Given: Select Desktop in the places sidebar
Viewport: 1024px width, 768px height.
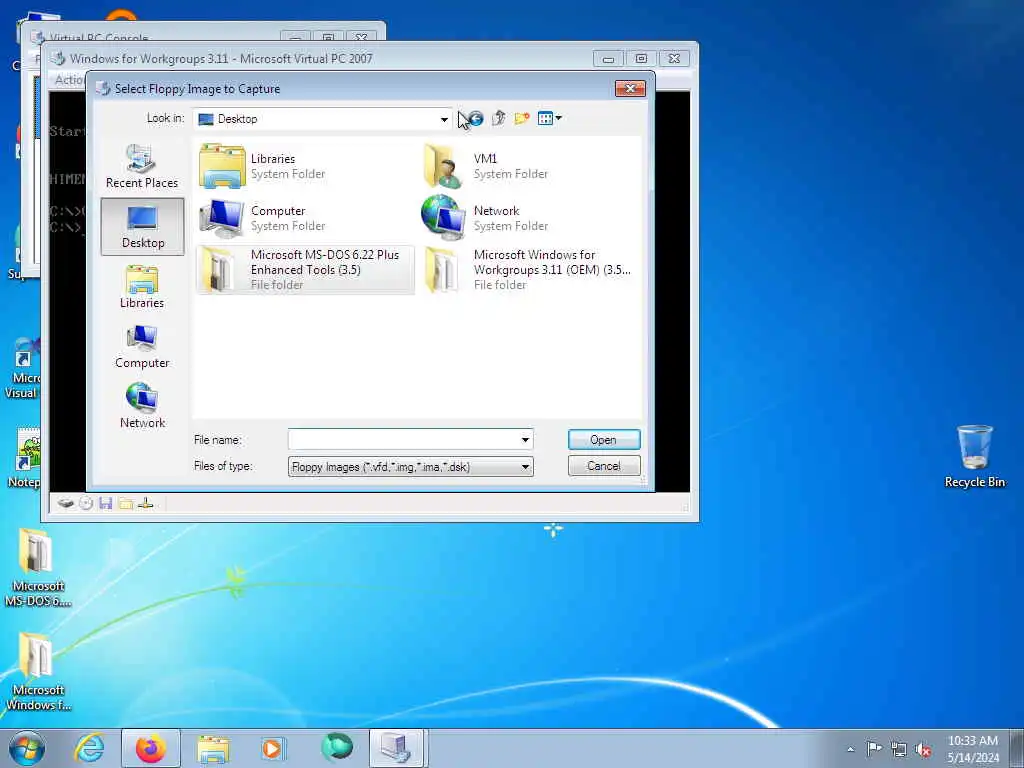Looking at the screenshot, I should coord(142,227).
